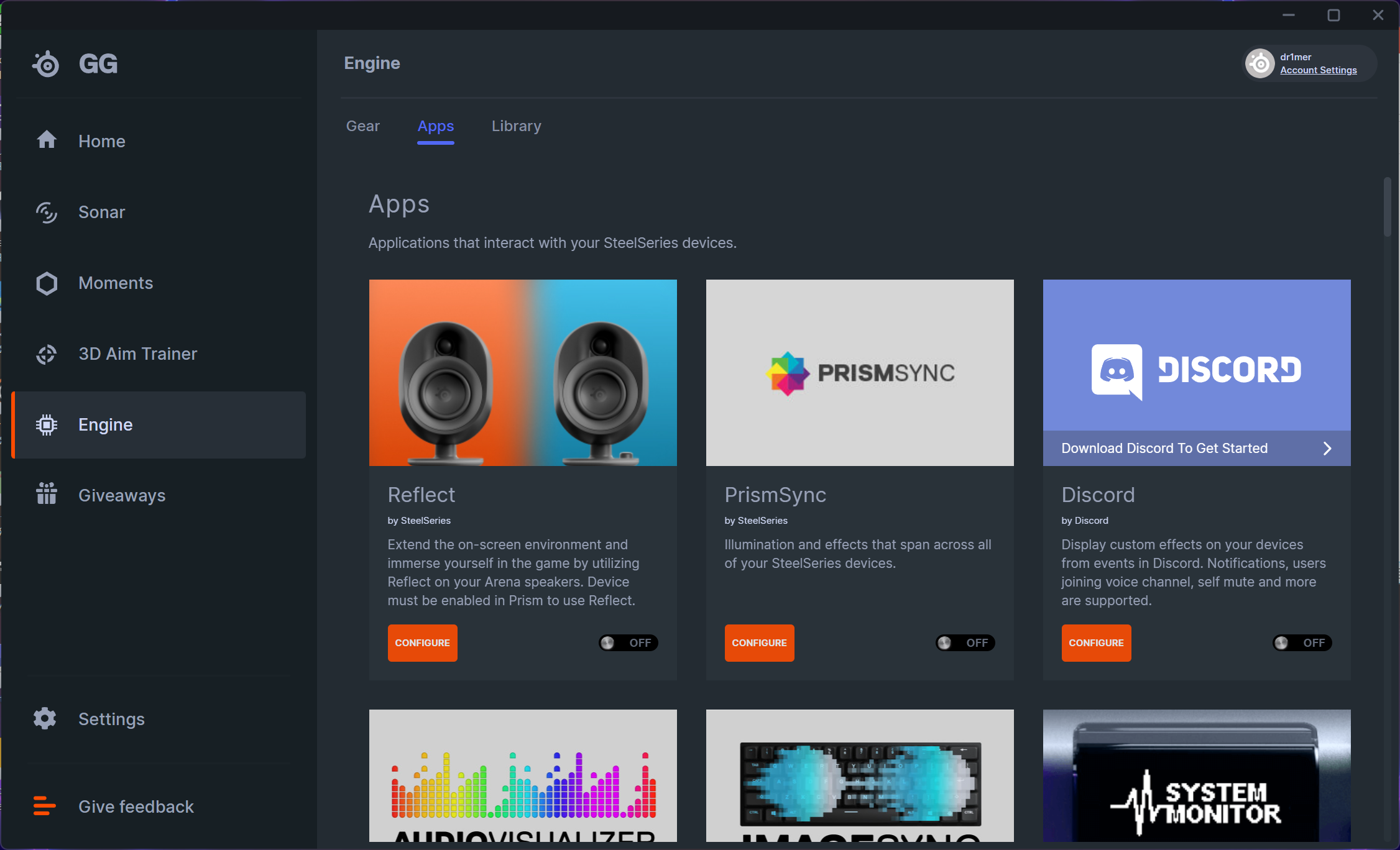Viewport: 1400px width, 850px height.
Task: Click the vertical scrollbar of Apps list
Action: click(x=1386, y=208)
